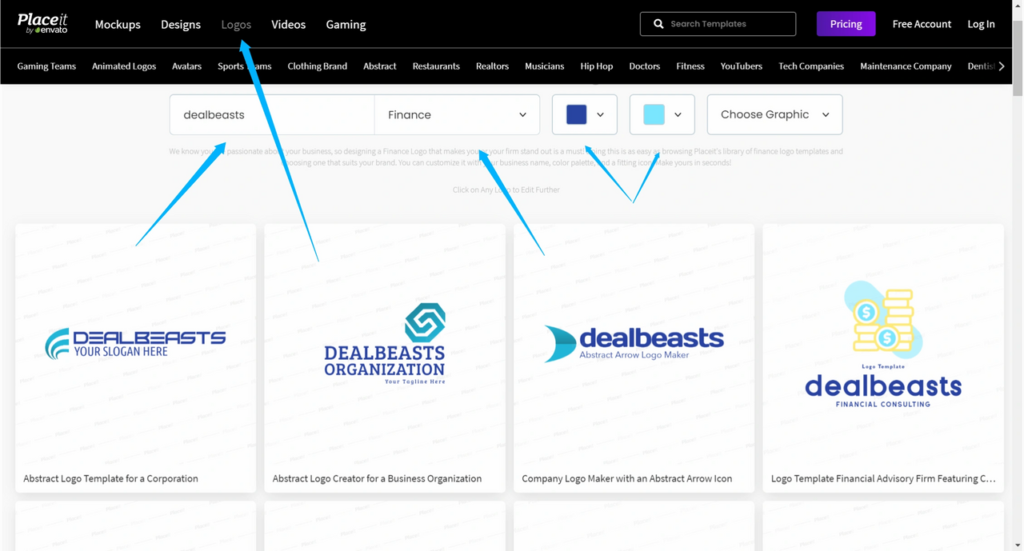1024x551 pixels.
Task: Open the Free Account link
Action: (x=921, y=24)
